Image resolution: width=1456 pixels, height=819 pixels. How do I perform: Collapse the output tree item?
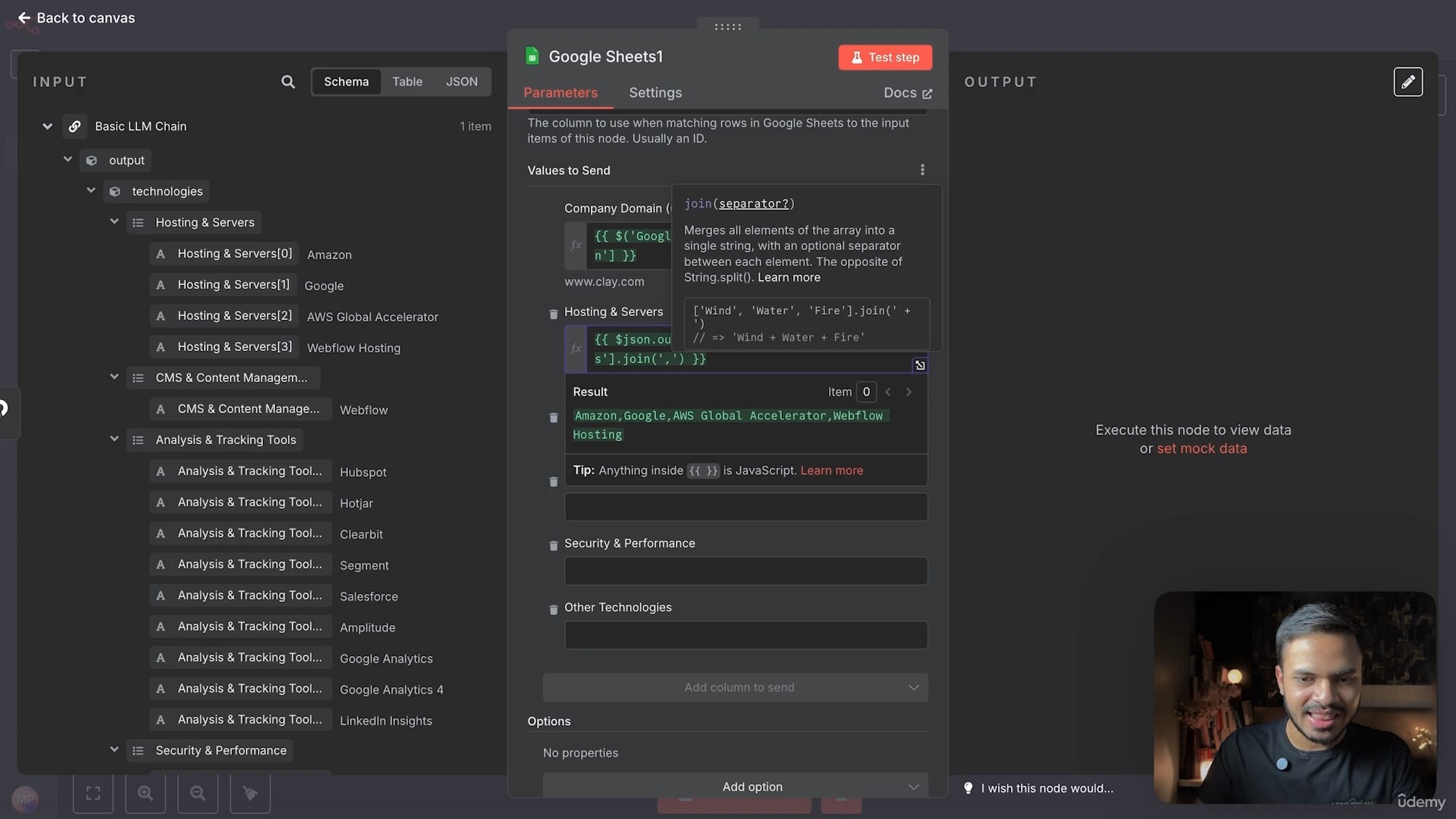coord(67,159)
